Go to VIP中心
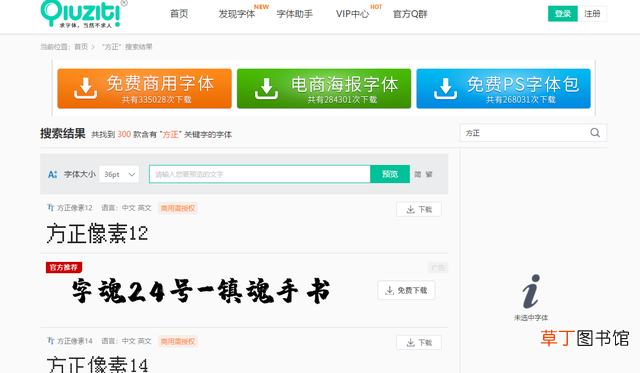Viewport: 640px width, 373px height. pyautogui.click(x=352, y=14)
